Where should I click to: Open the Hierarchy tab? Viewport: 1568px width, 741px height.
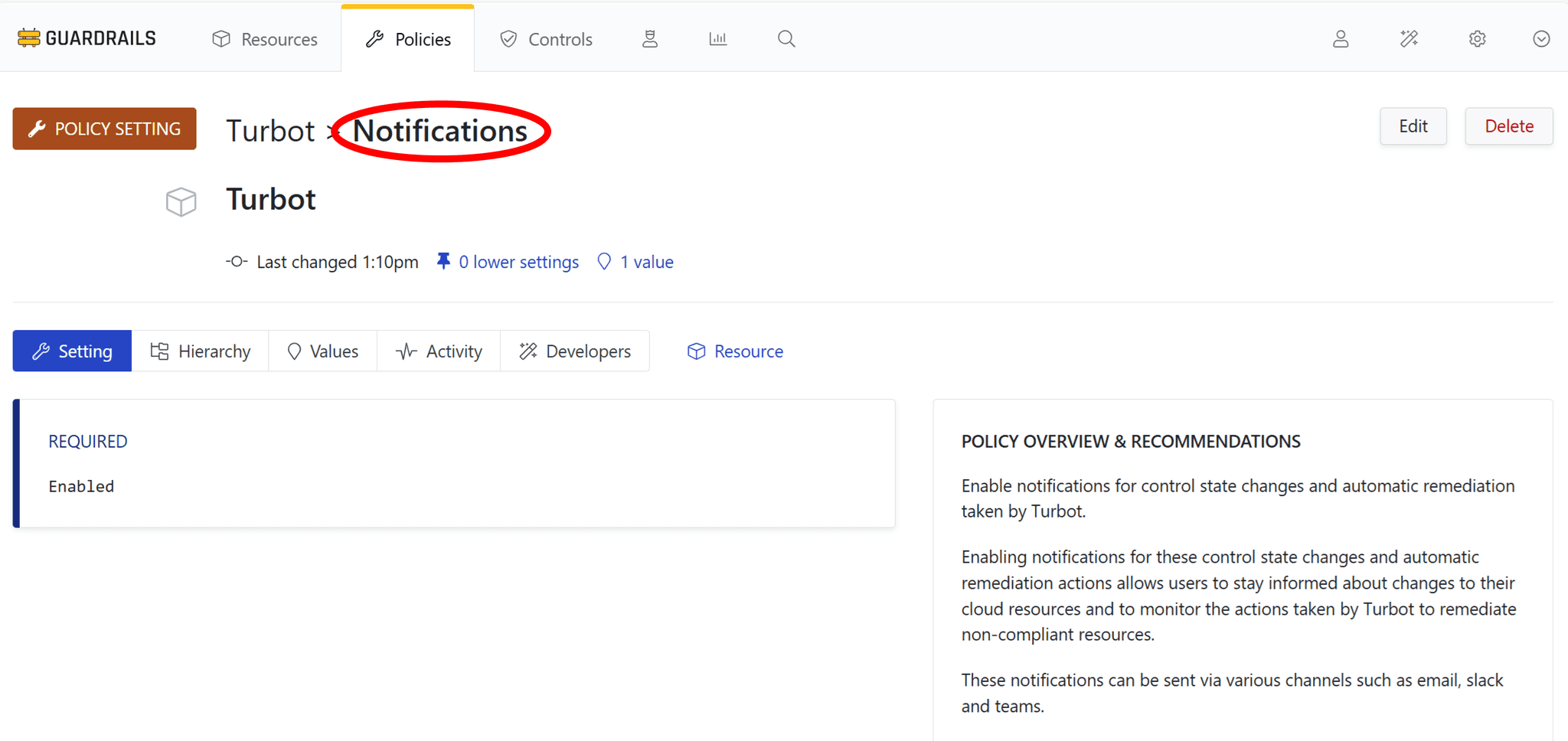pos(201,351)
